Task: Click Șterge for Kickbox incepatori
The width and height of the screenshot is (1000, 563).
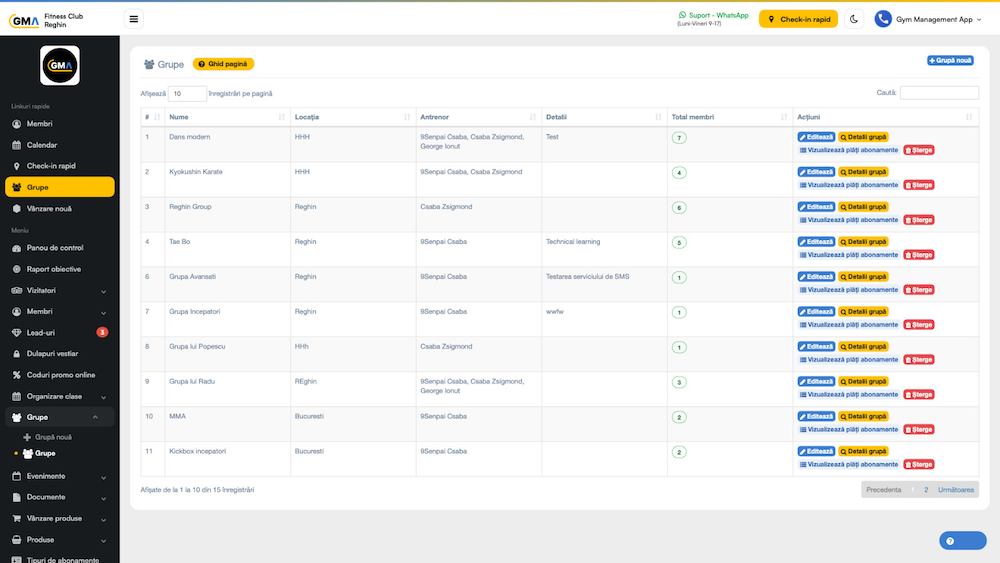Action: click(x=919, y=465)
